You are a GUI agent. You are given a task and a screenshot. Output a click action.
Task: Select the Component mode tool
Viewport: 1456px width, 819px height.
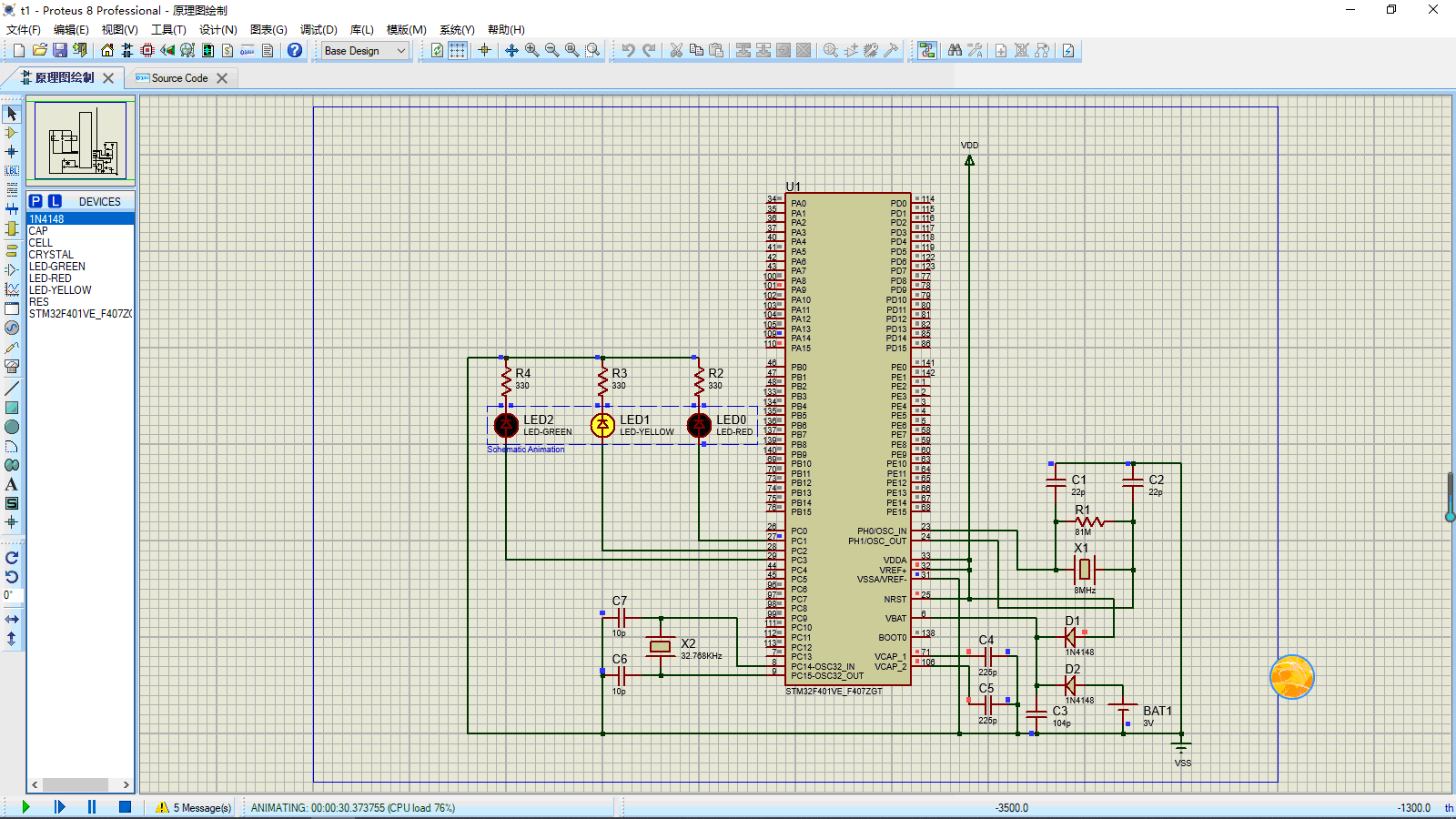point(12,133)
